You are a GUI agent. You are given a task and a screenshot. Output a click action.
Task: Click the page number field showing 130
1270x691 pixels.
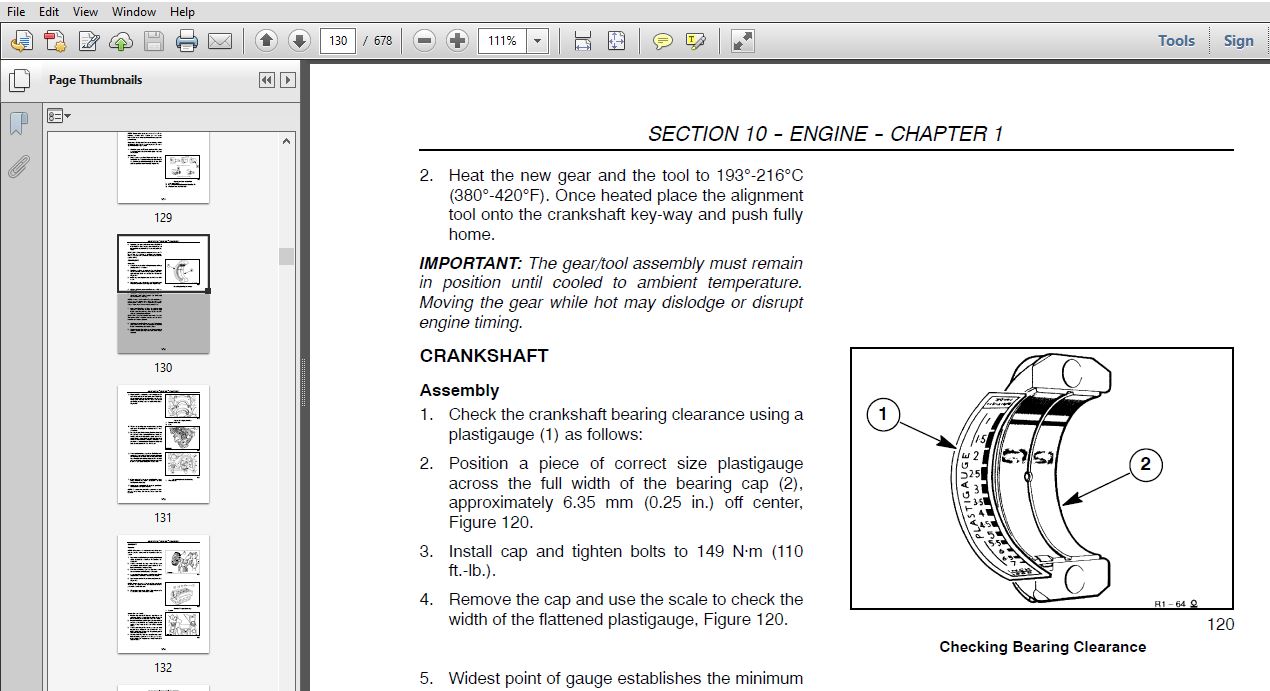pyautogui.click(x=338, y=41)
